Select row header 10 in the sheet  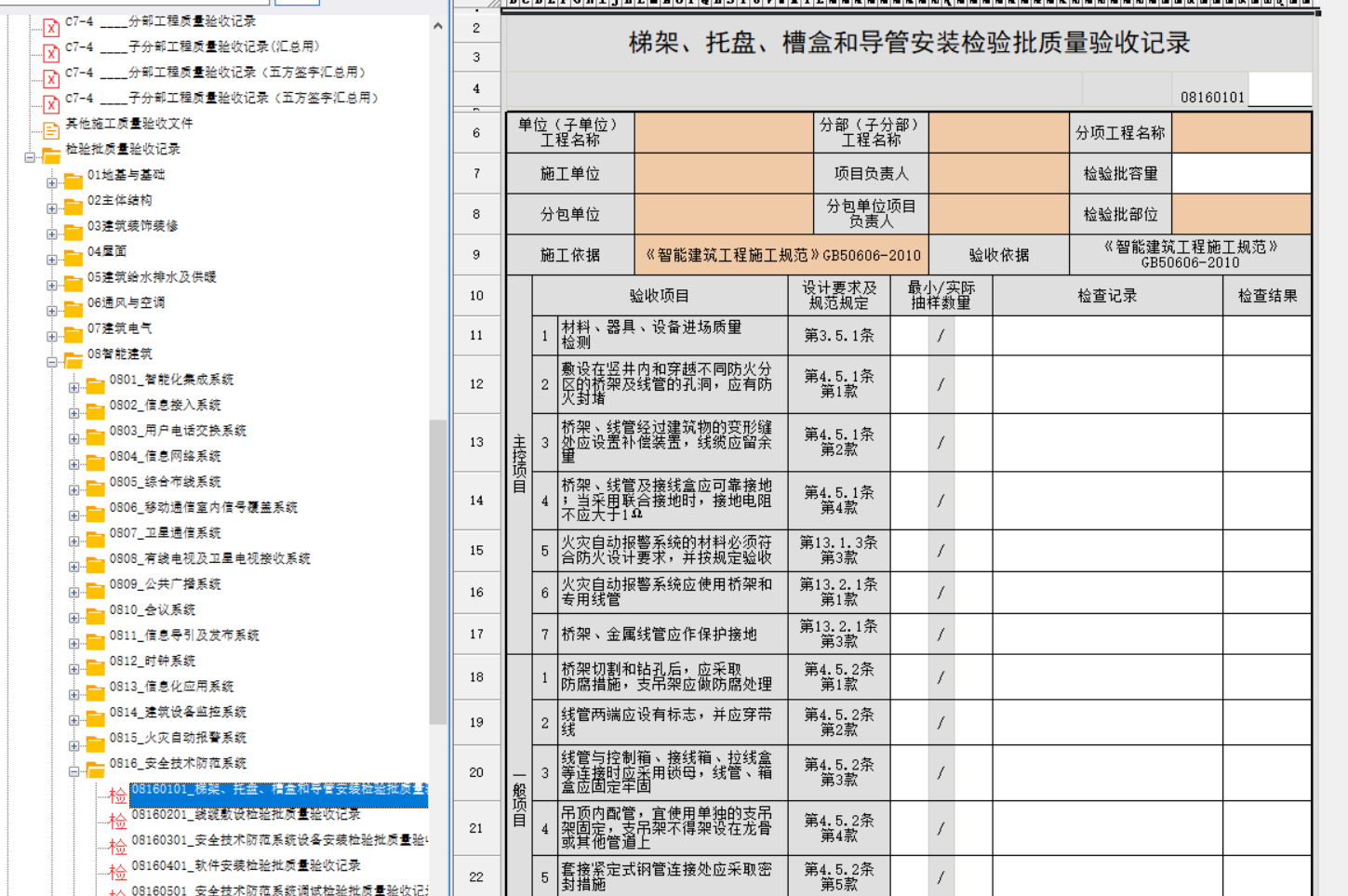(476, 295)
